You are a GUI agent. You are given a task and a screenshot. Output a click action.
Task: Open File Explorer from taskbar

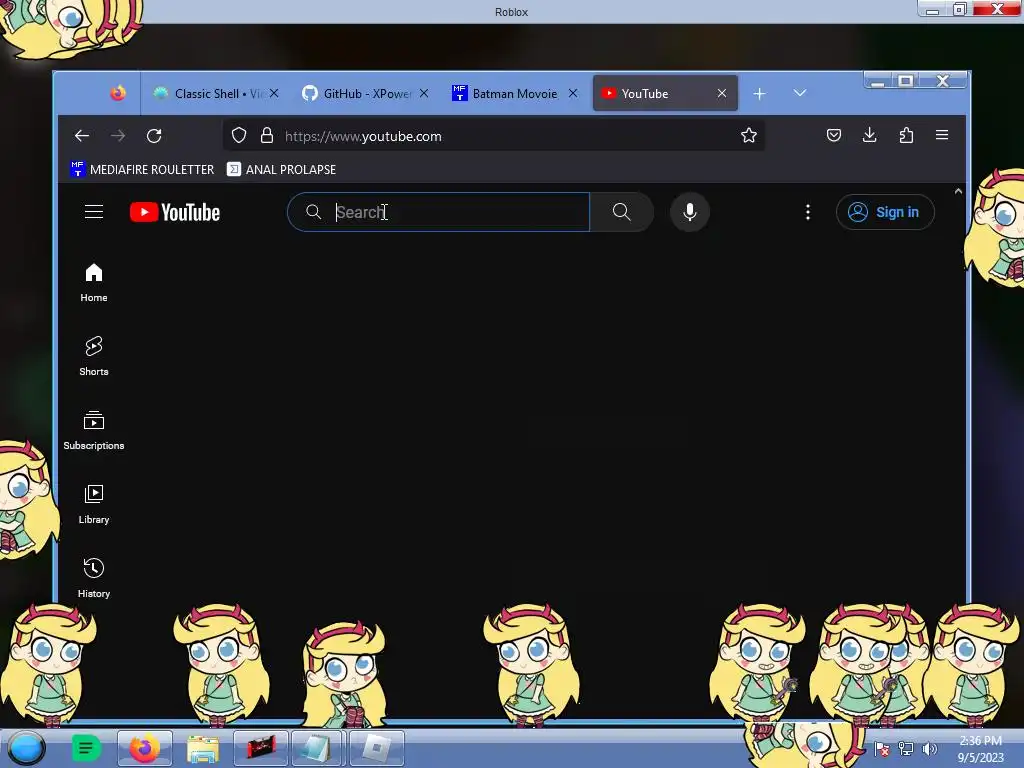coord(202,748)
